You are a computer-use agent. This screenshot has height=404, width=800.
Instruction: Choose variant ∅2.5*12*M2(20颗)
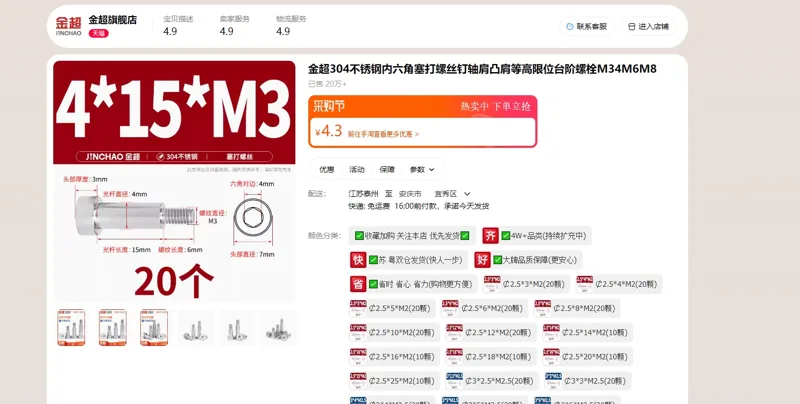[491, 333]
